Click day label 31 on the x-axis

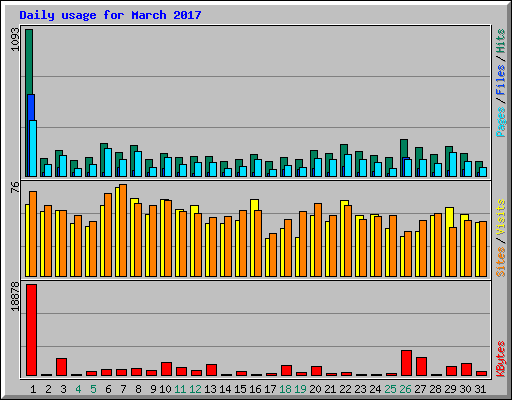click(480, 389)
